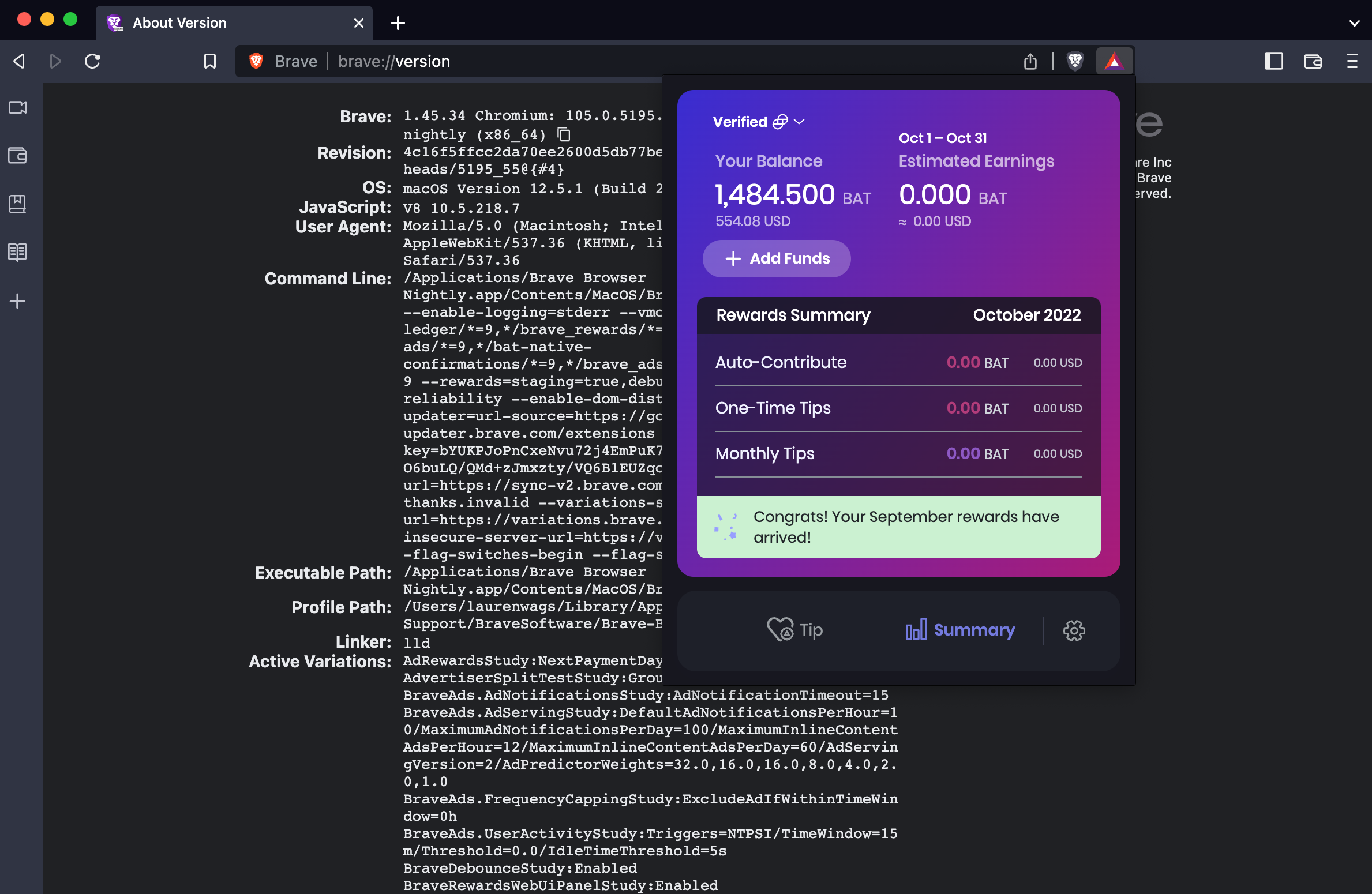This screenshot has height=894, width=1372.
Task: Select the About Version tab
Action: (x=234, y=23)
